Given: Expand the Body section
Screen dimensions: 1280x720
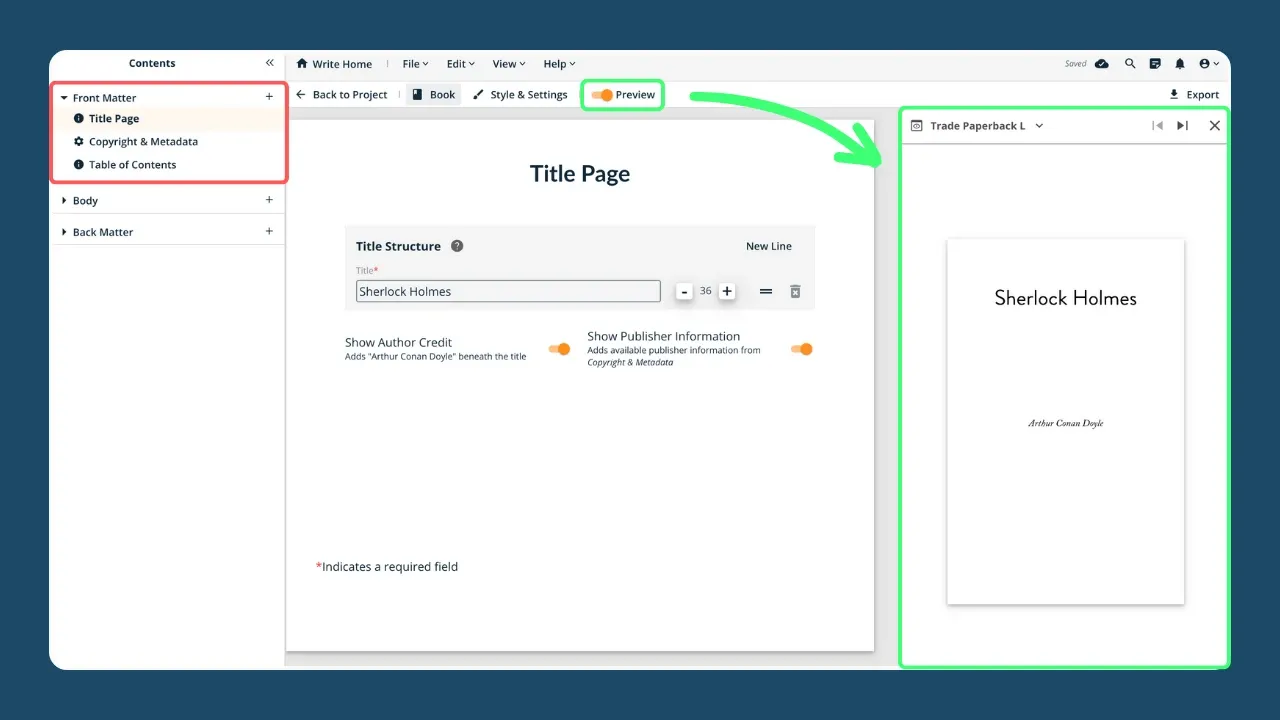Looking at the screenshot, I should coord(66,200).
